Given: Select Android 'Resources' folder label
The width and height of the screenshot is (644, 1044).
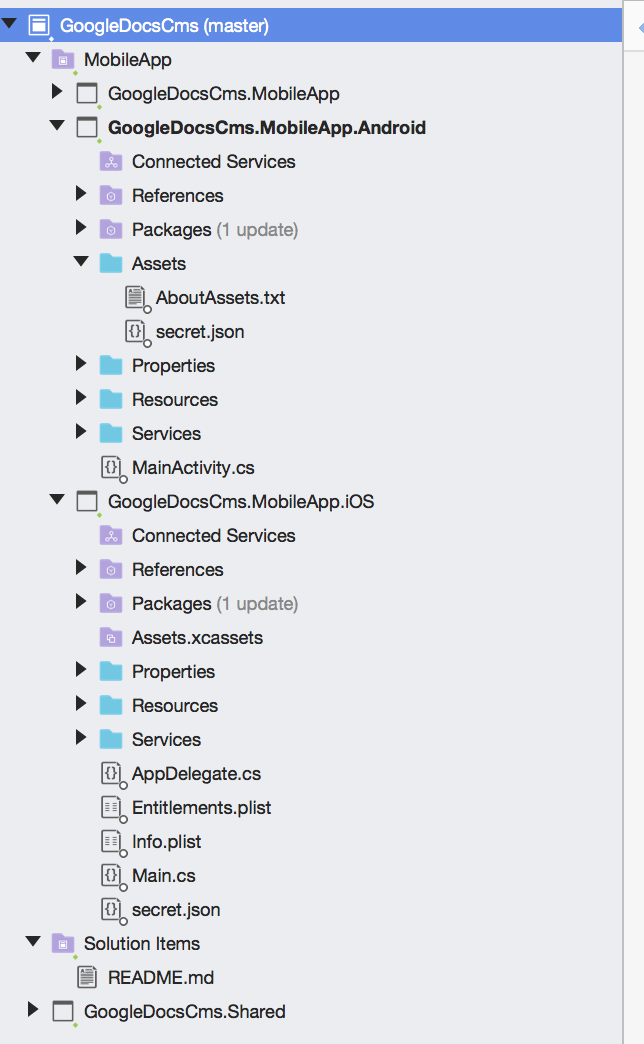Looking at the screenshot, I should click(175, 399).
